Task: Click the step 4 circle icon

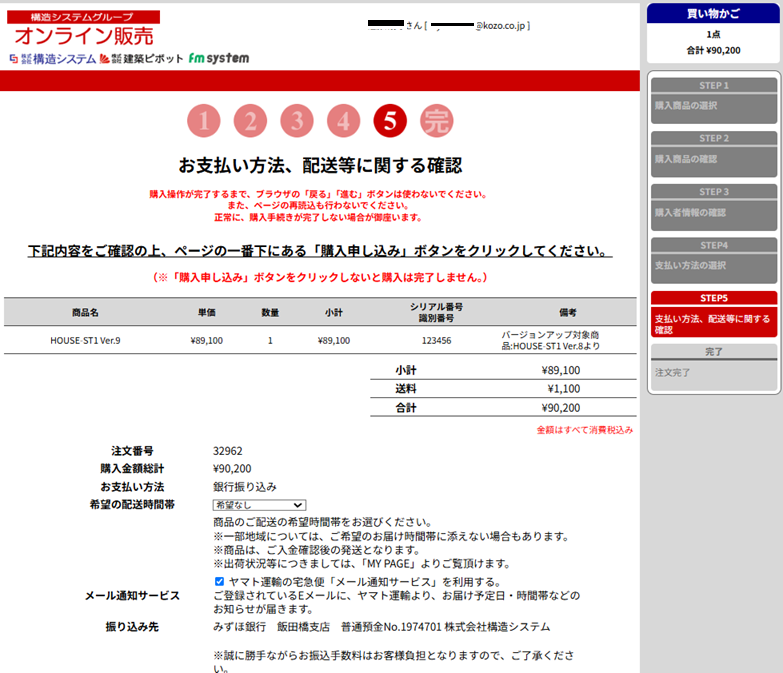Action: (343, 121)
